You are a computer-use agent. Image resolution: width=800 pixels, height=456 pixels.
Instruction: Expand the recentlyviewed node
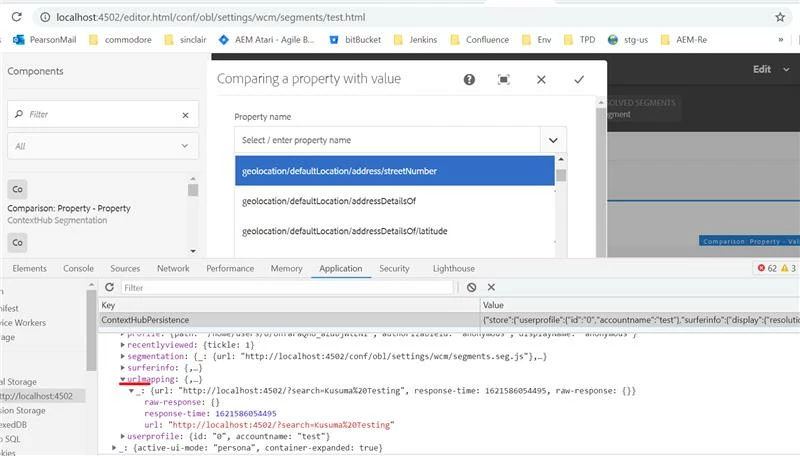123,345
